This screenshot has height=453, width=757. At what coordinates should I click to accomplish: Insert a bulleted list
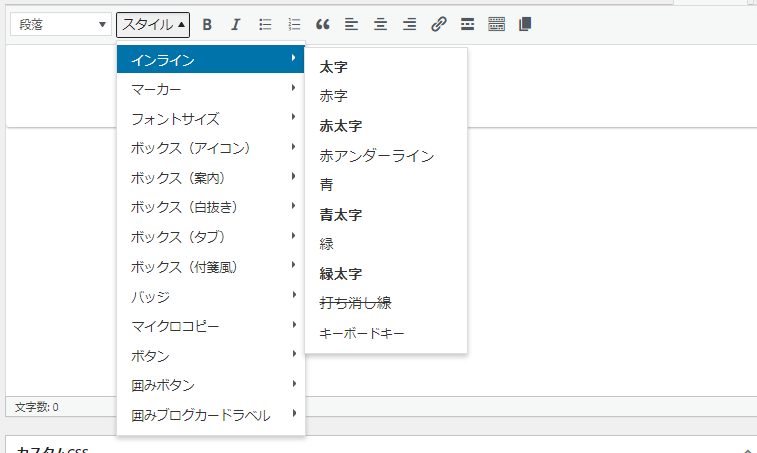pos(265,24)
